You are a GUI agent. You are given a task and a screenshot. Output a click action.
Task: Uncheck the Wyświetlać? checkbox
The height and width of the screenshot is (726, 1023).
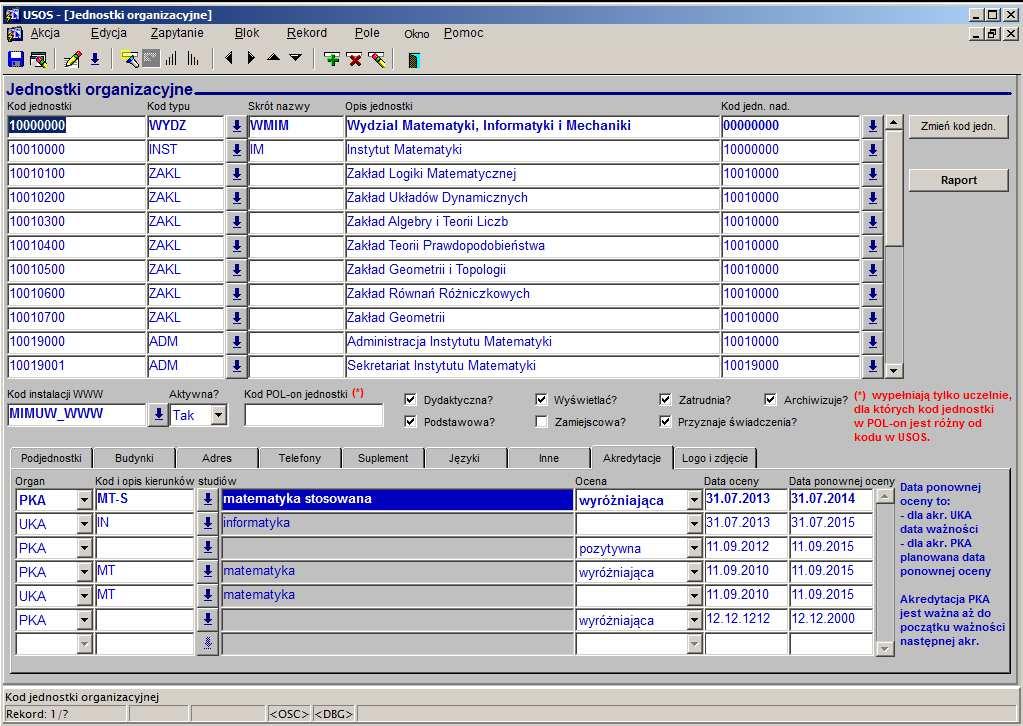click(541, 400)
